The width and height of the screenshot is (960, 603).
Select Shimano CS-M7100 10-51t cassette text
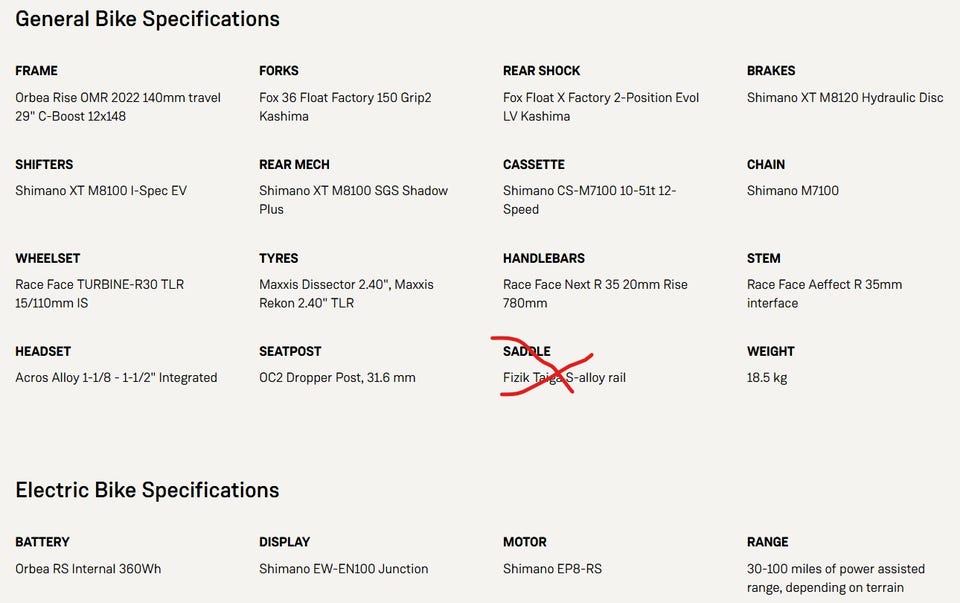pos(590,200)
